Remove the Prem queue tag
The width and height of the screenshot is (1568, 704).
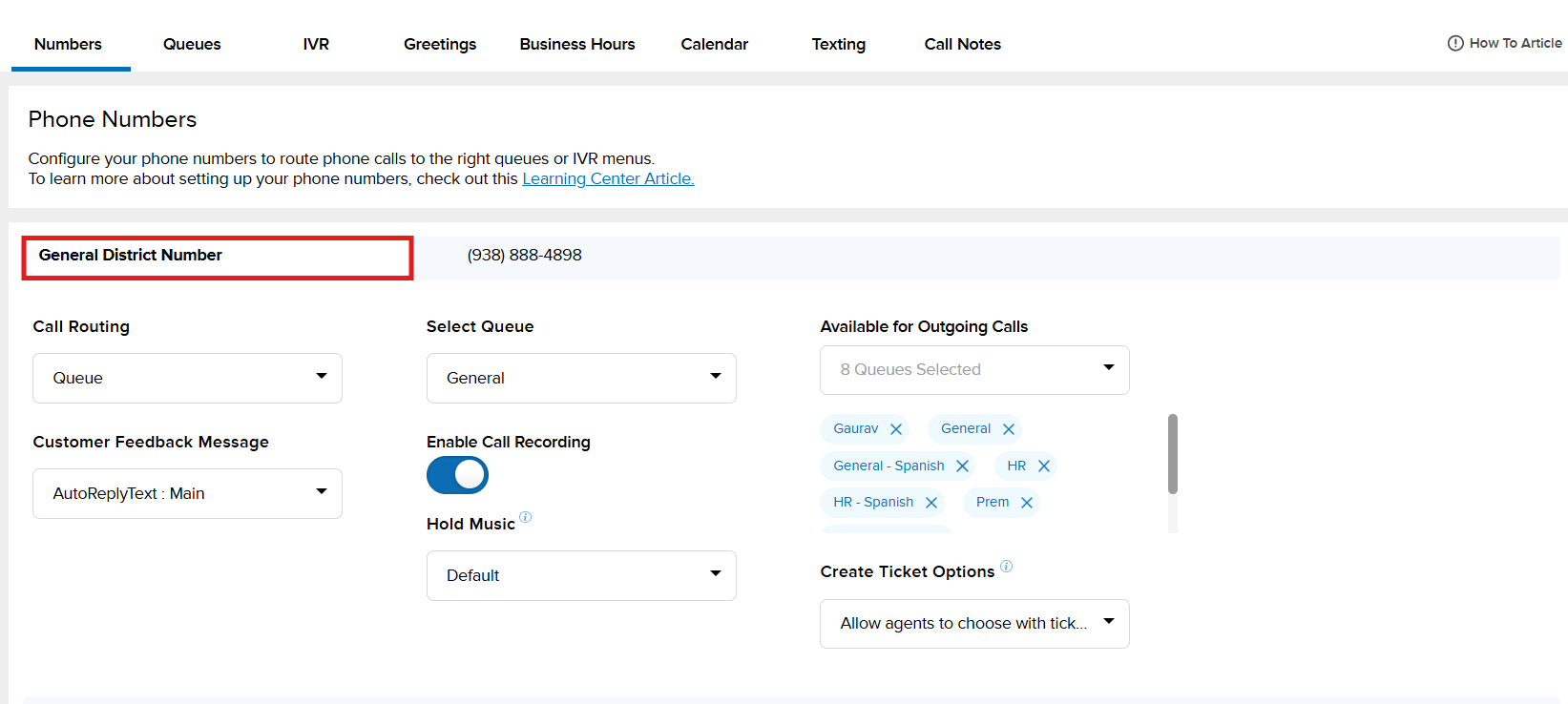point(1026,503)
